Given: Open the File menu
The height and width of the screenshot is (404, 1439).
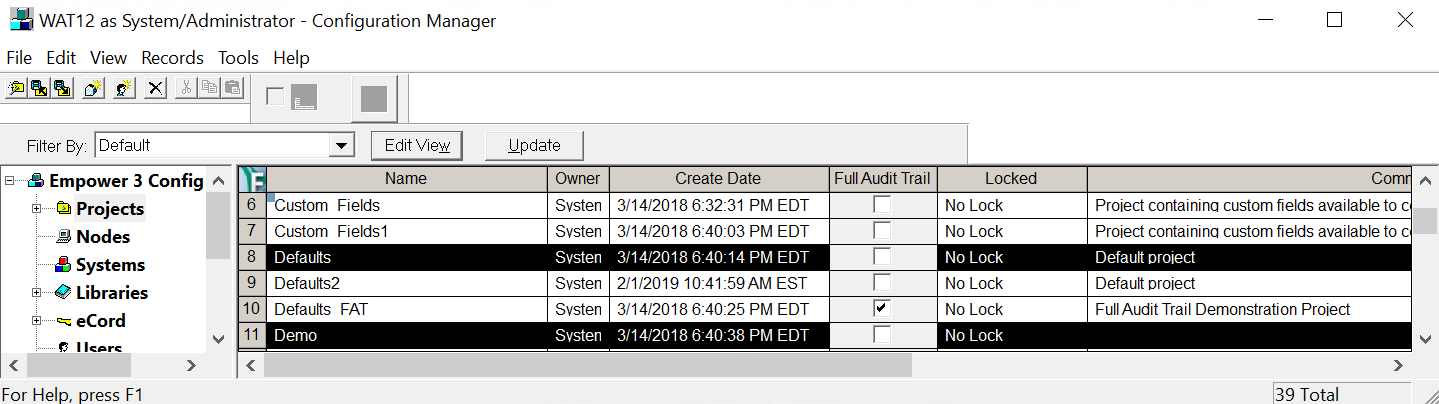Looking at the screenshot, I should coord(19,58).
